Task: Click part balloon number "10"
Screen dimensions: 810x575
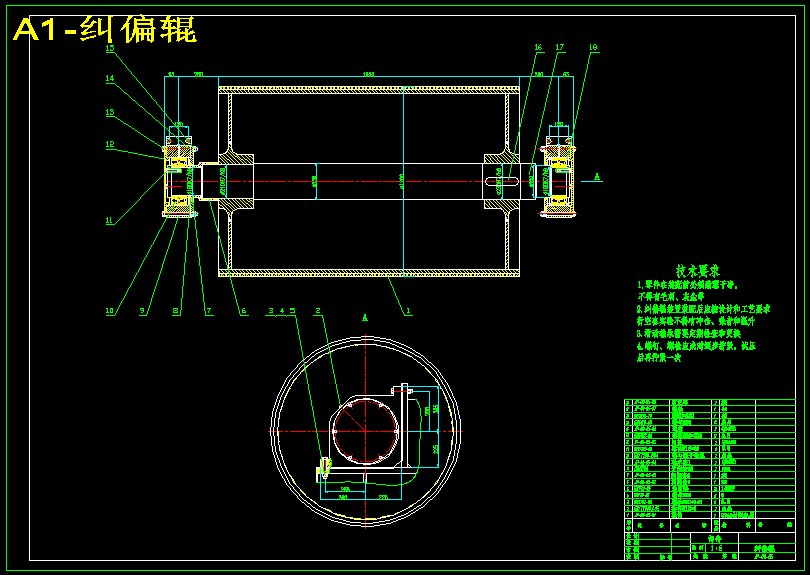Action: point(110,311)
